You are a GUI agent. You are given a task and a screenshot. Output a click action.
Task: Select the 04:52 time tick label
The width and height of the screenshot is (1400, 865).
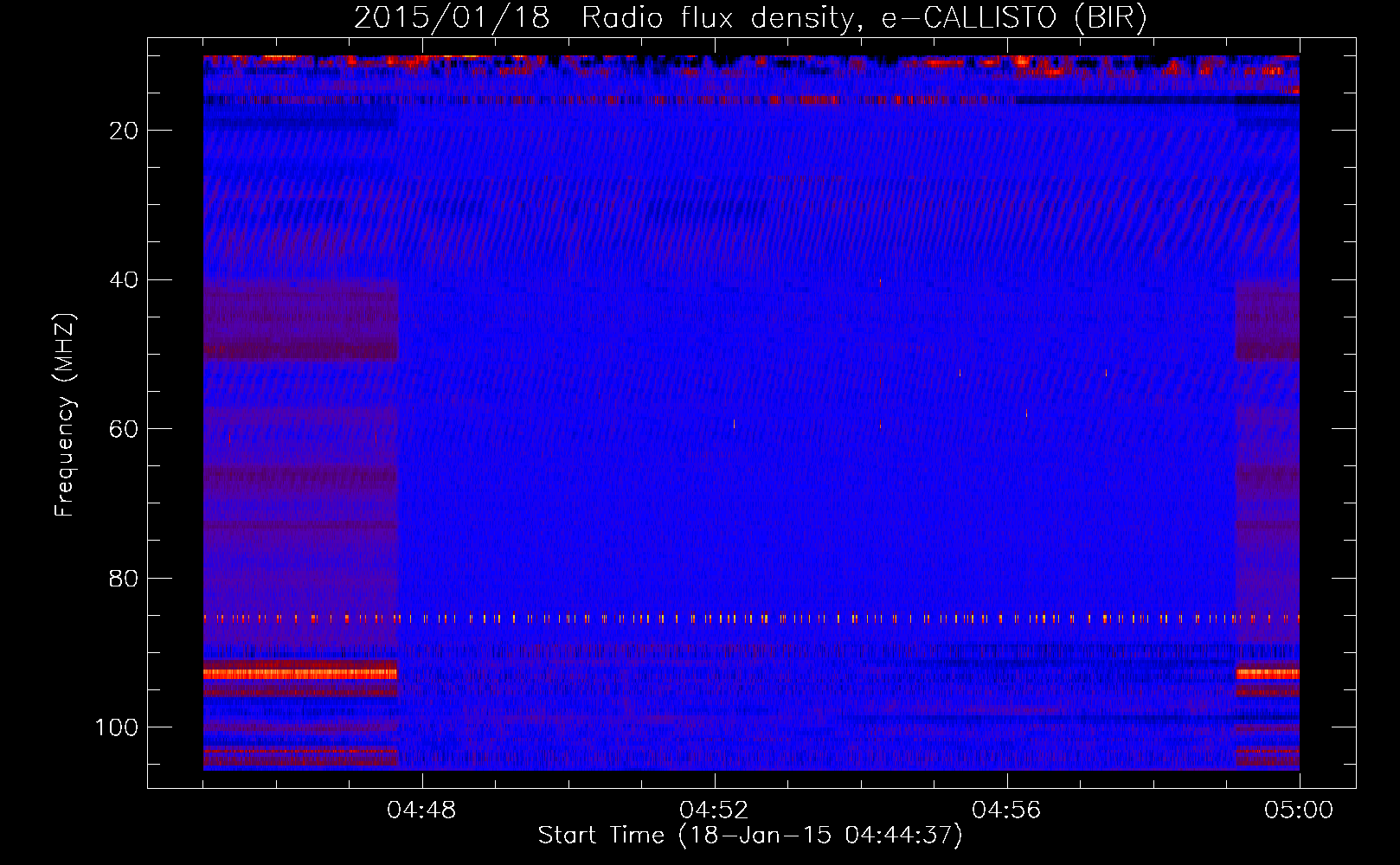[714, 811]
